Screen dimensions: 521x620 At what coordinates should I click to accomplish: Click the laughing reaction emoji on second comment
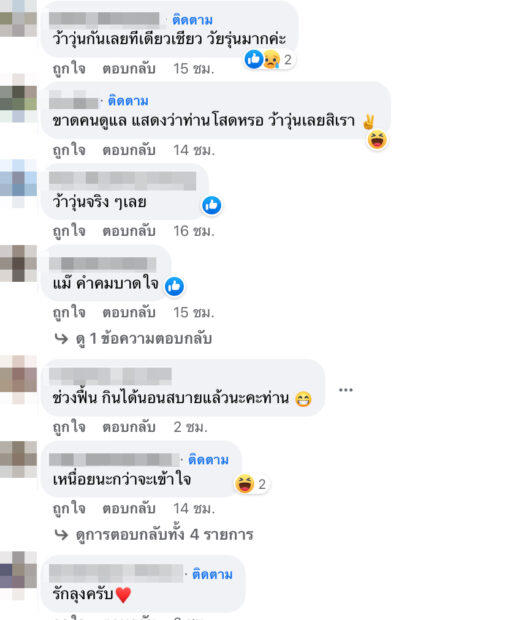pos(377,140)
